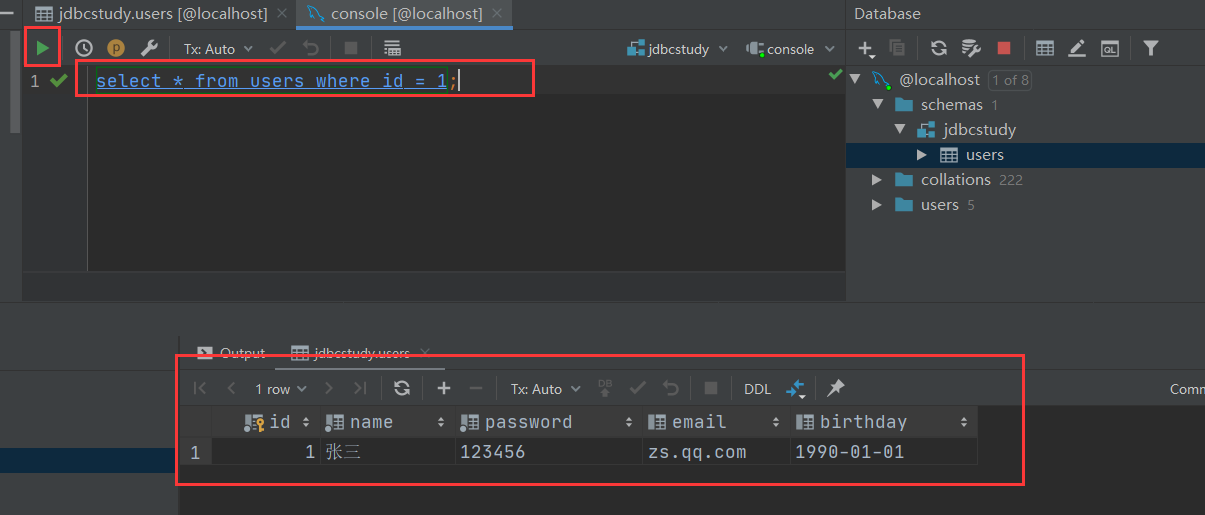This screenshot has height=515, width=1205.
Task: Run the query with the green Execute button
Action: [x=42, y=47]
